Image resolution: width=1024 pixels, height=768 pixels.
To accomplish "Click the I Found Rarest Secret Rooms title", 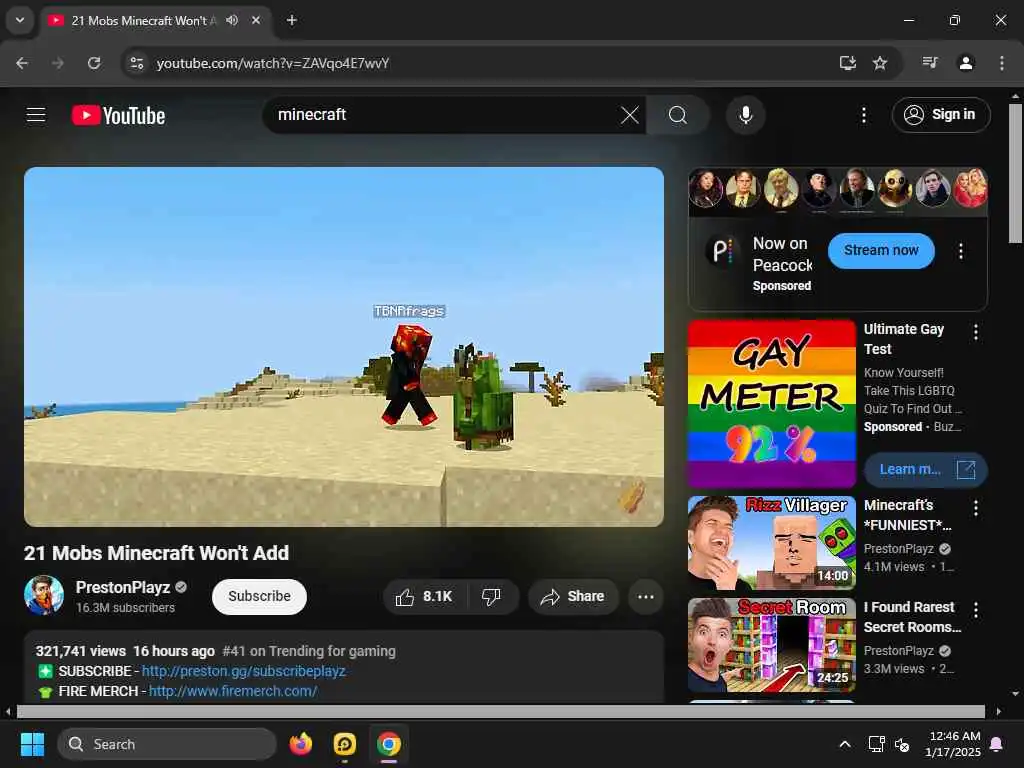I will click(x=912, y=617).
